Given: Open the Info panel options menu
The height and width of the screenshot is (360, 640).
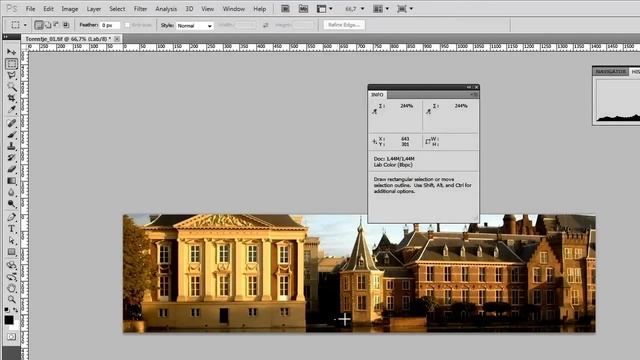Looking at the screenshot, I should [x=474, y=95].
